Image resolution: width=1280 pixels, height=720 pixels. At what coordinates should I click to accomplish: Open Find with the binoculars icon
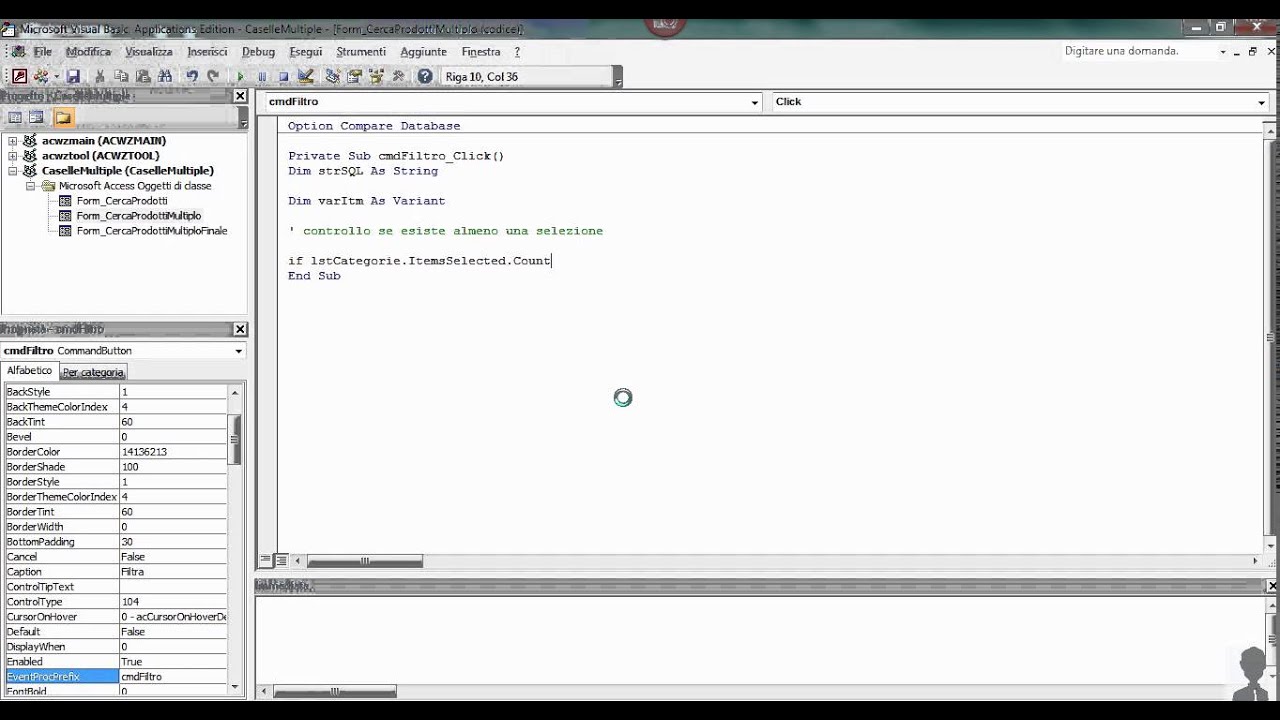[165, 76]
